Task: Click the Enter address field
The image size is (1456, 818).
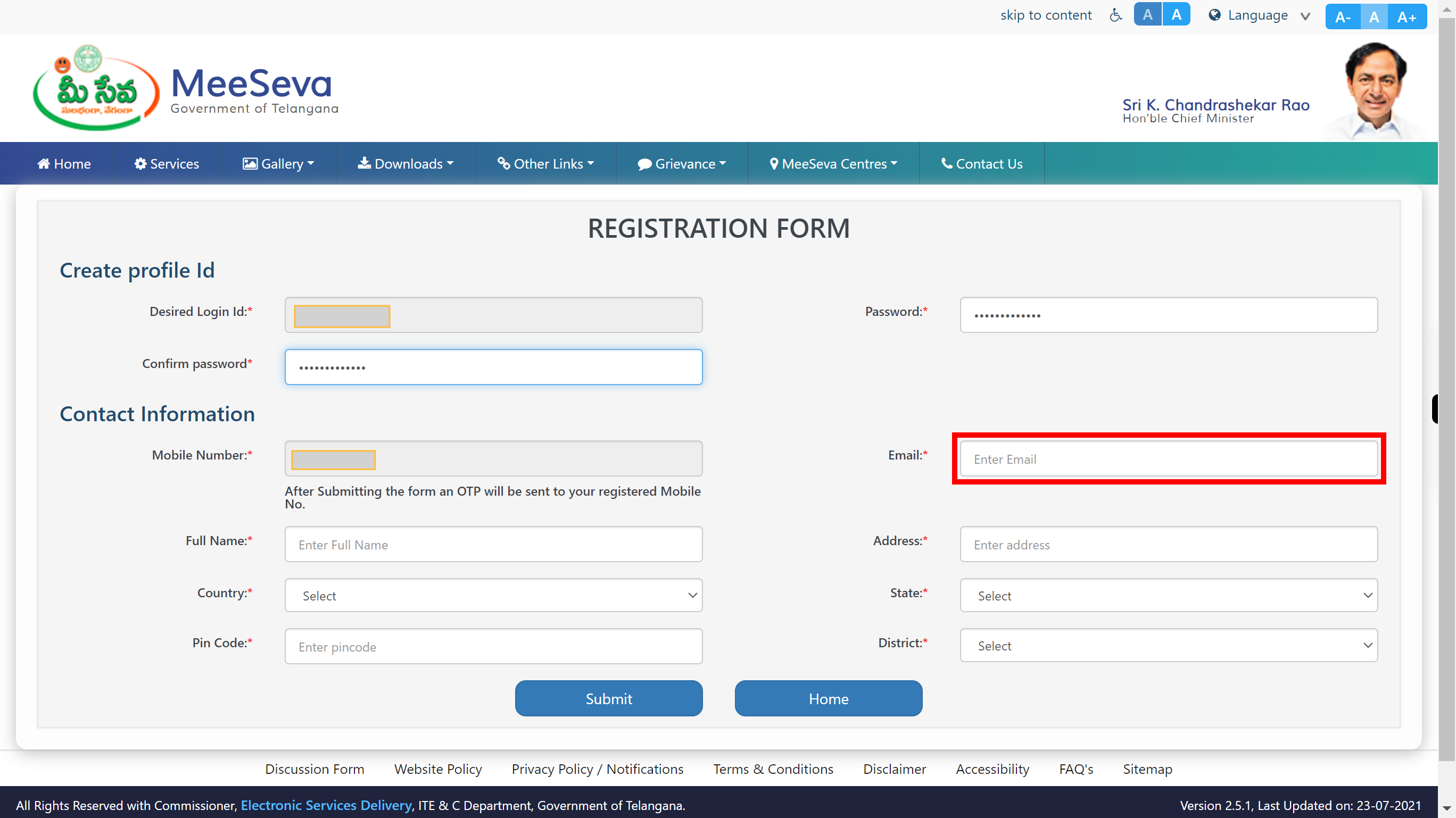Action: pyautogui.click(x=1168, y=545)
